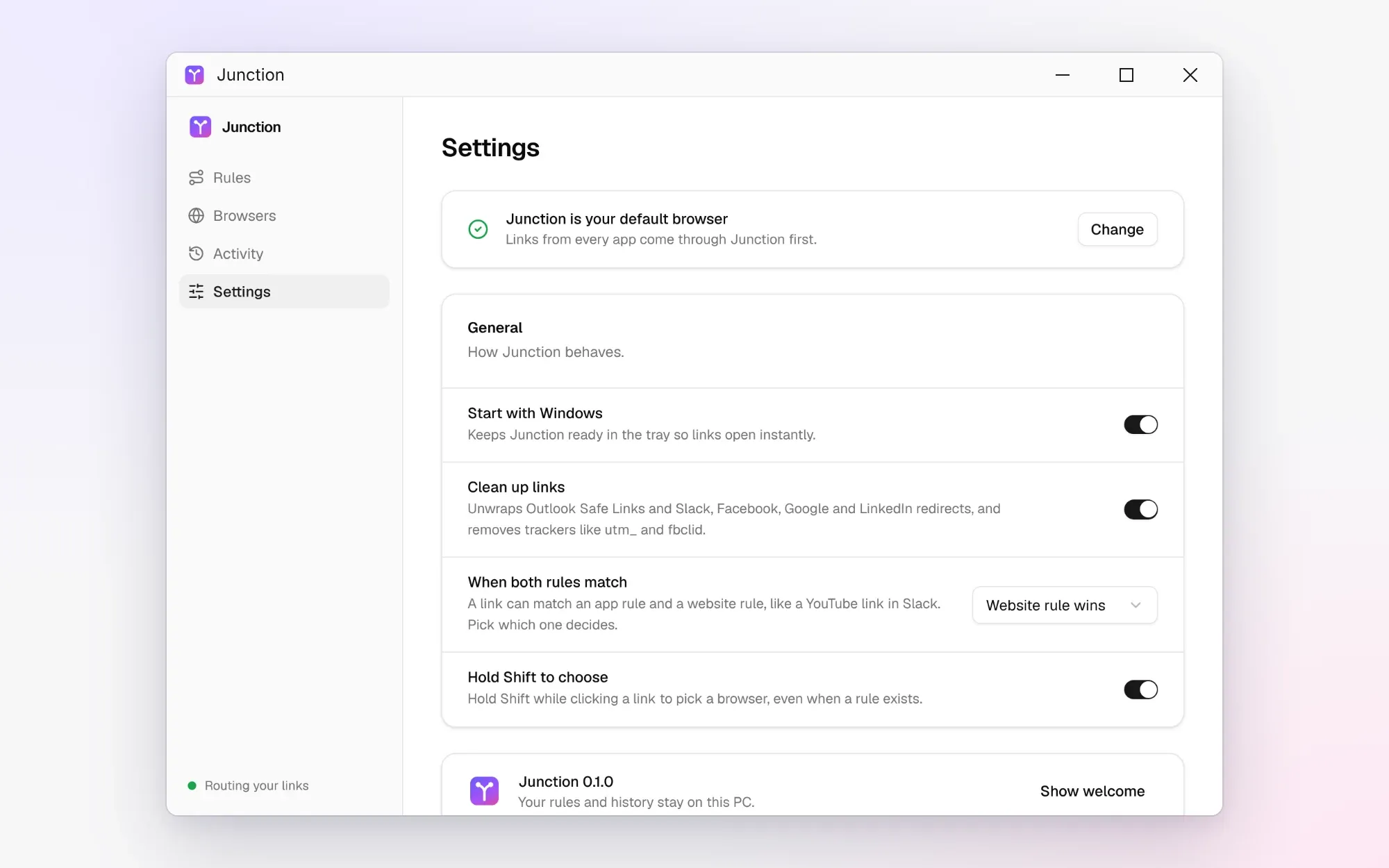Image resolution: width=1389 pixels, height=868 pixels.
Task: Go to the Rules page
Action: point(284,178)
